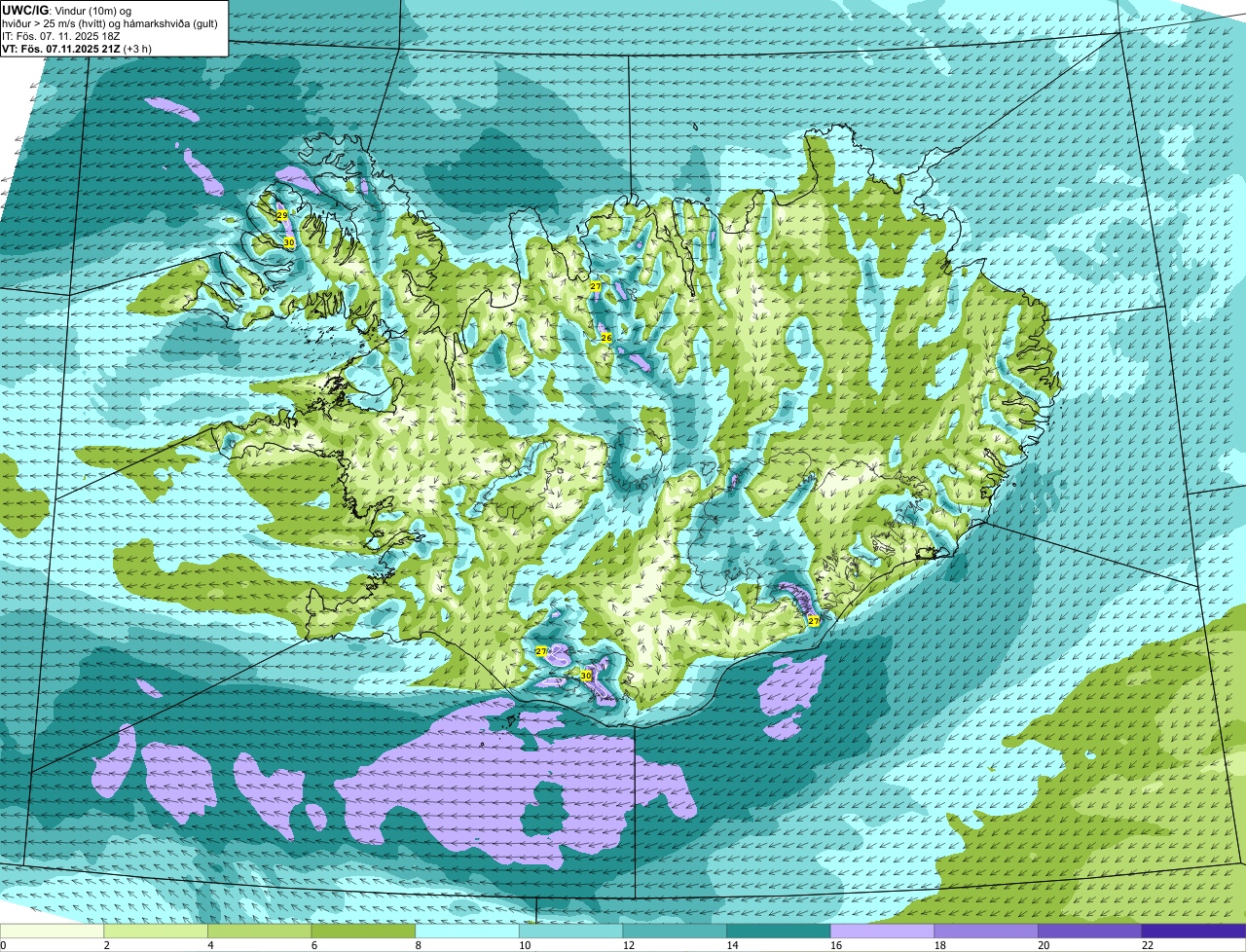The width and height of the screenshot is (1246, 952).
Task: Select the medium teal 12–14 m/s swatch
Action: 675,932
